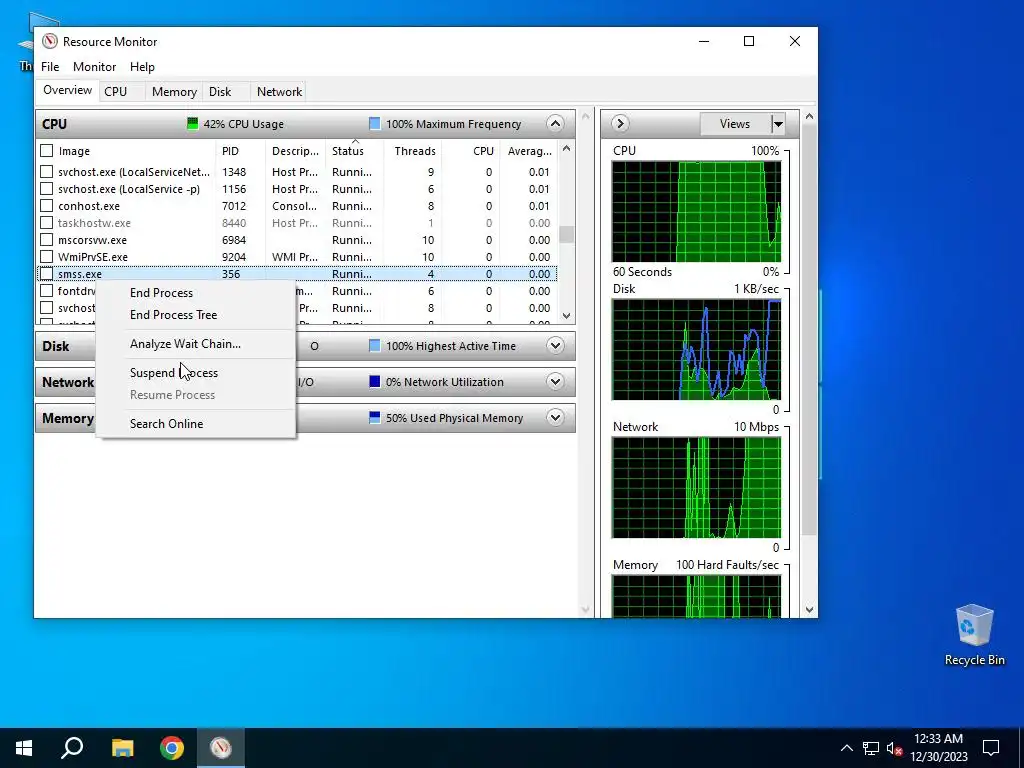Check svchost.exe (LocalServiceNet...) process box

coord(46,172)
